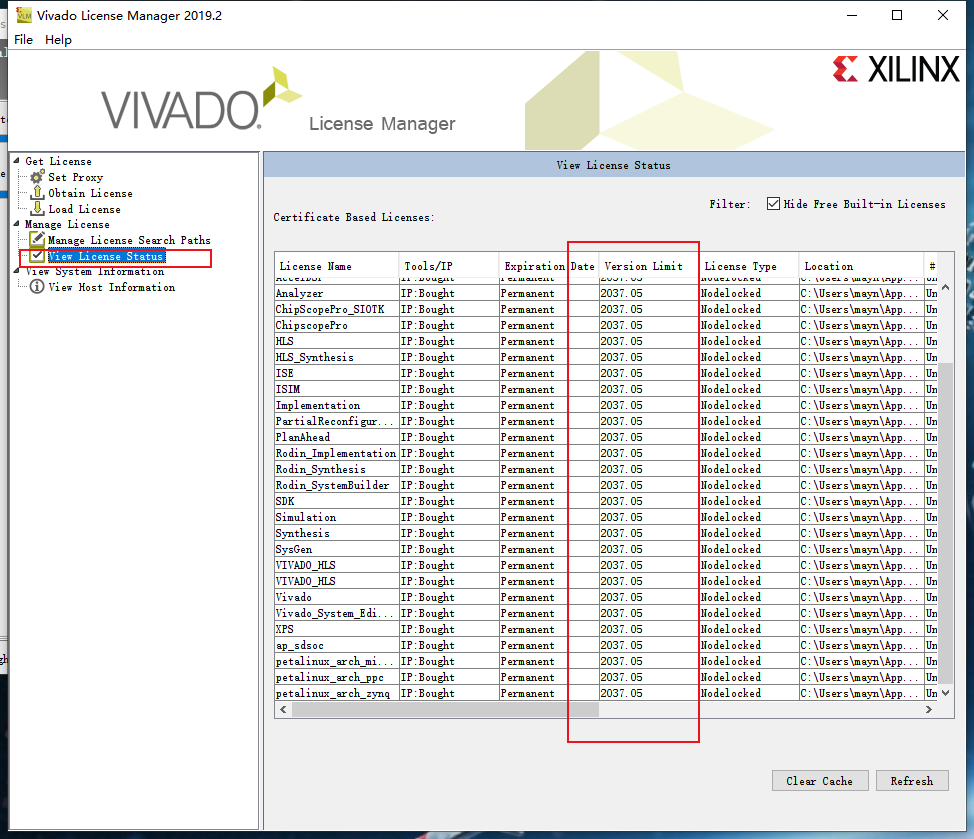Select the Rodin_SystemBuilder license row
Image resolution: width=974 pixels, height=839 pixels.
coord(606,485)
